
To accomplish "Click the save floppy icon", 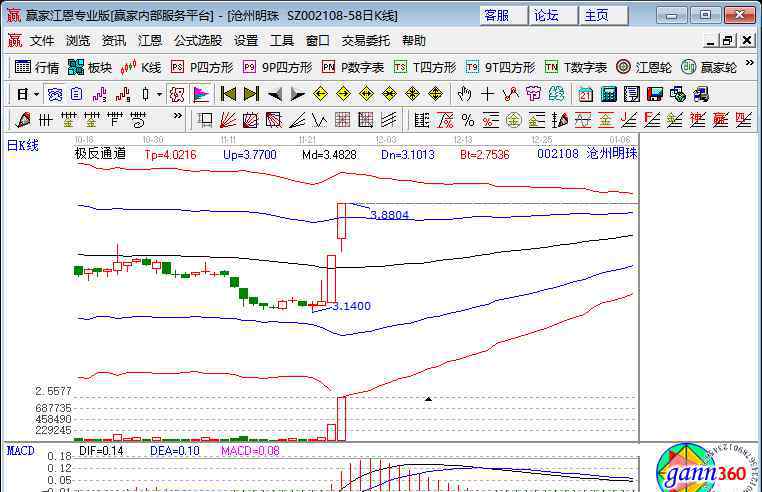I will pos(655,94).
